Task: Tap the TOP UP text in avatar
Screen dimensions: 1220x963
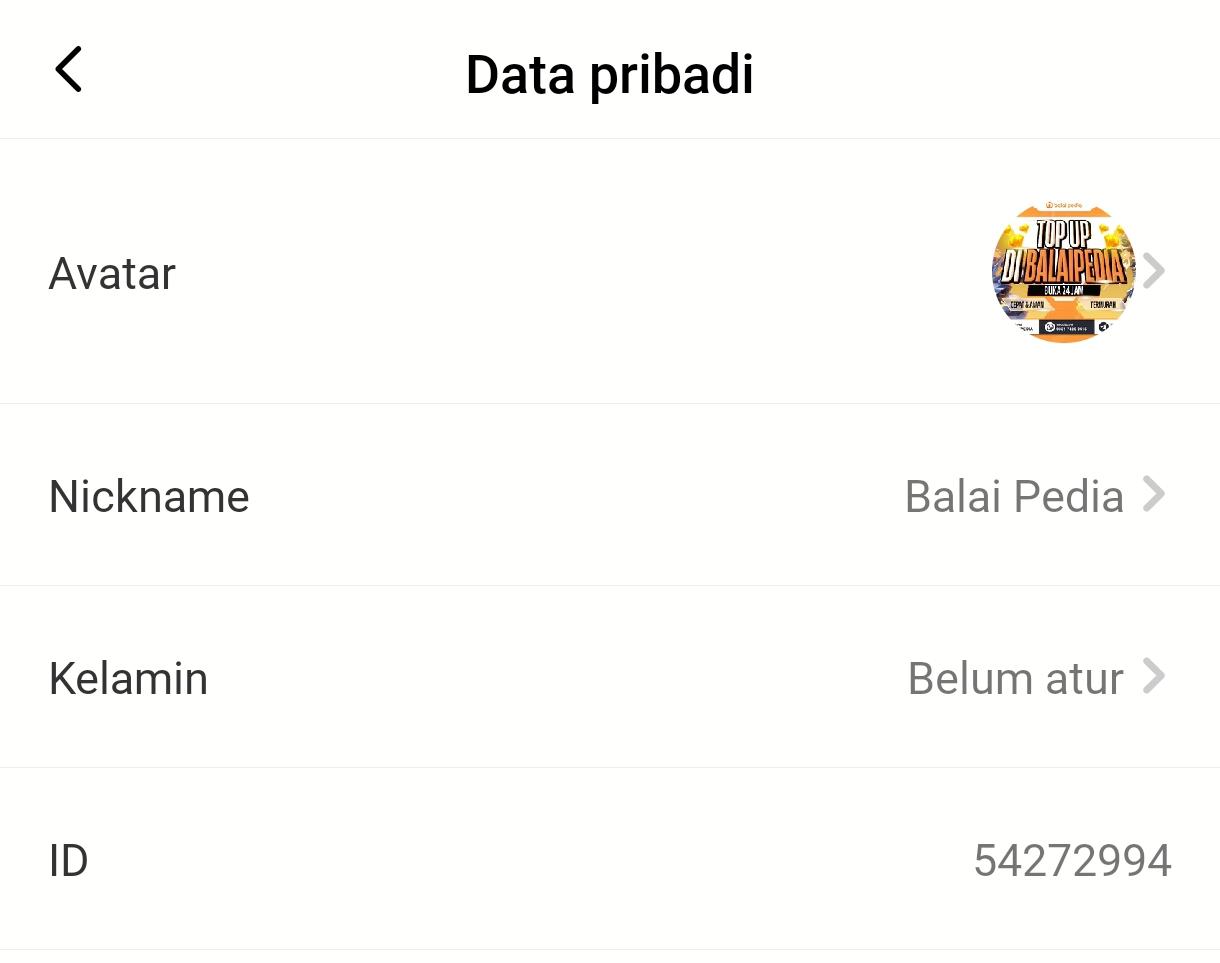Action: click(1064, 234)
